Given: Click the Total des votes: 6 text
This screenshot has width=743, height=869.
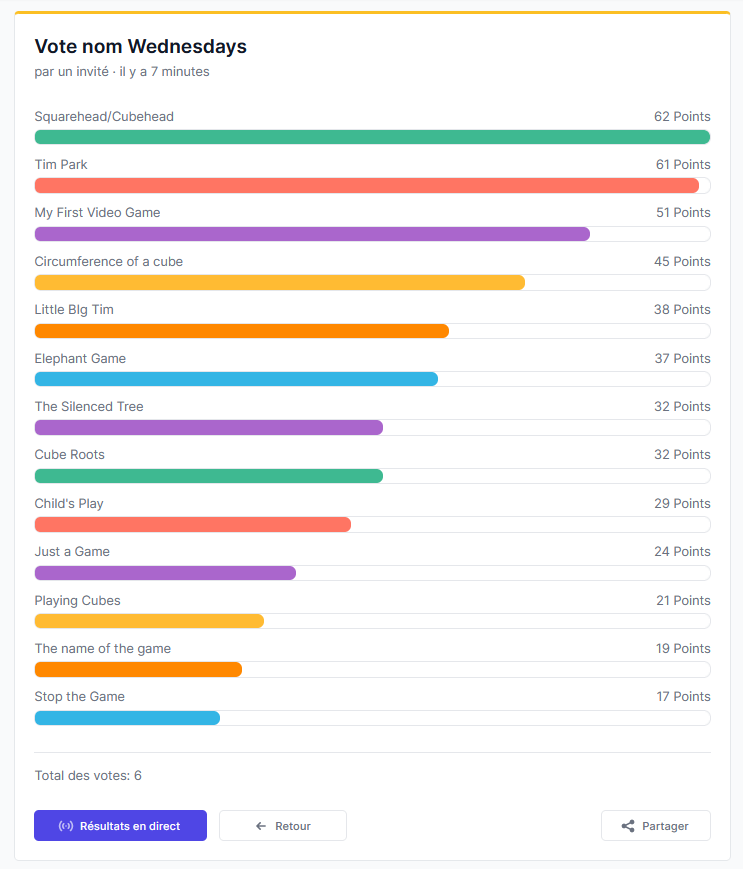Looking at the screenshot, I should (x=87, y=775).
